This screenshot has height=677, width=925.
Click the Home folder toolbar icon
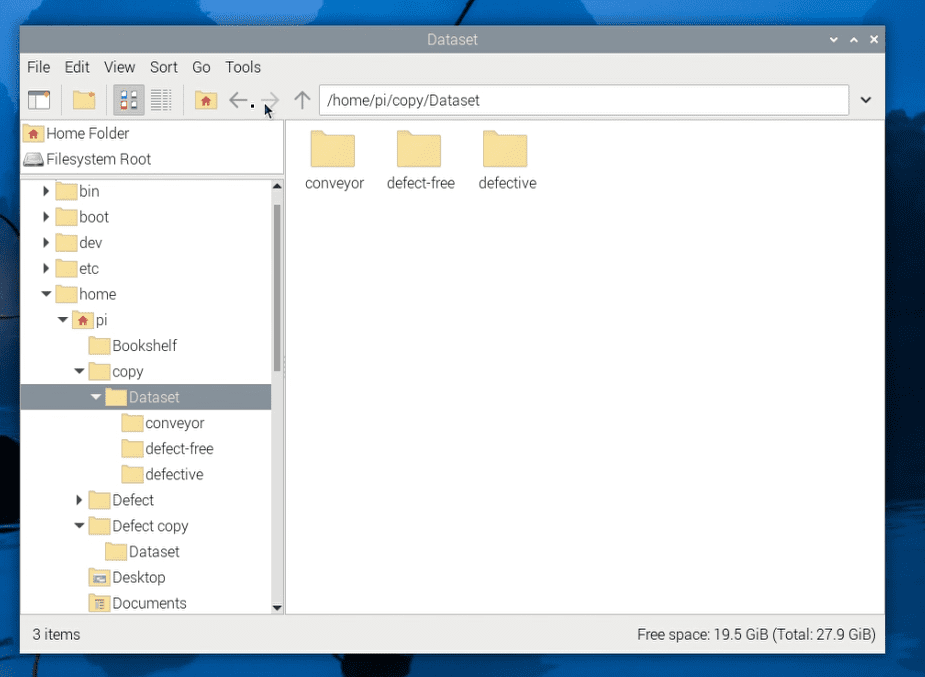(205, 100)
